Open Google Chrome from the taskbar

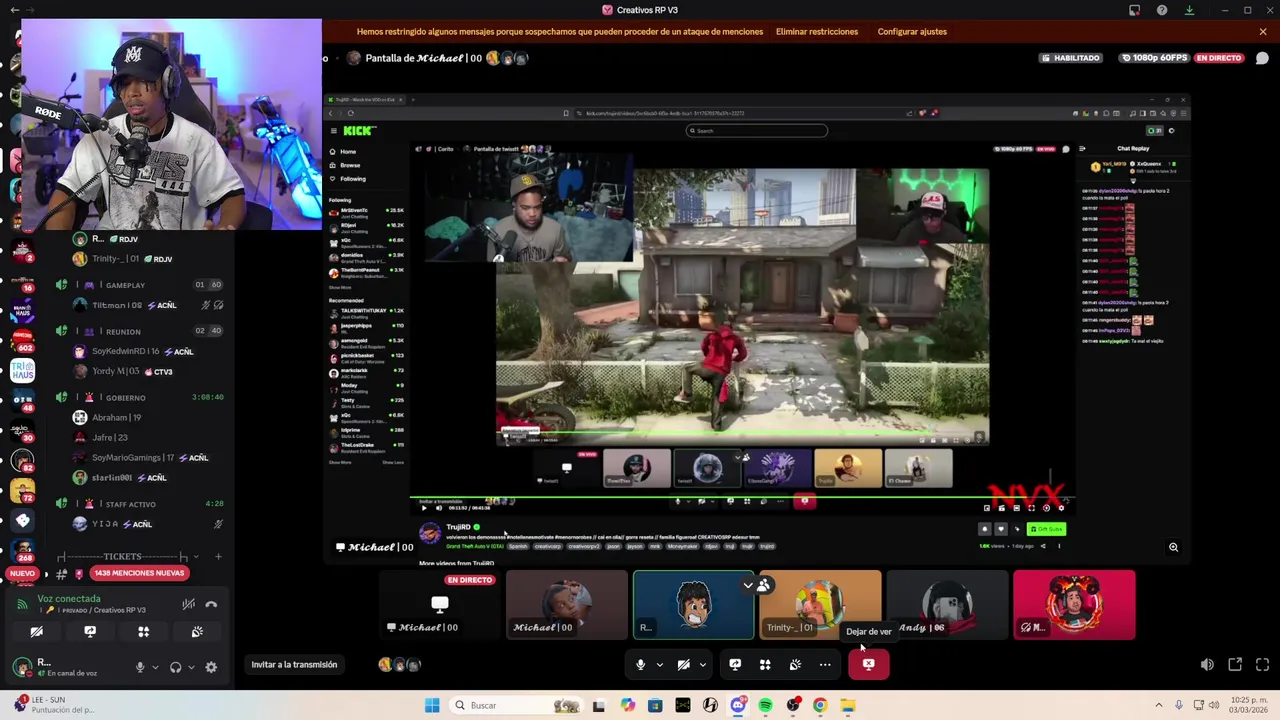[820, 705]
